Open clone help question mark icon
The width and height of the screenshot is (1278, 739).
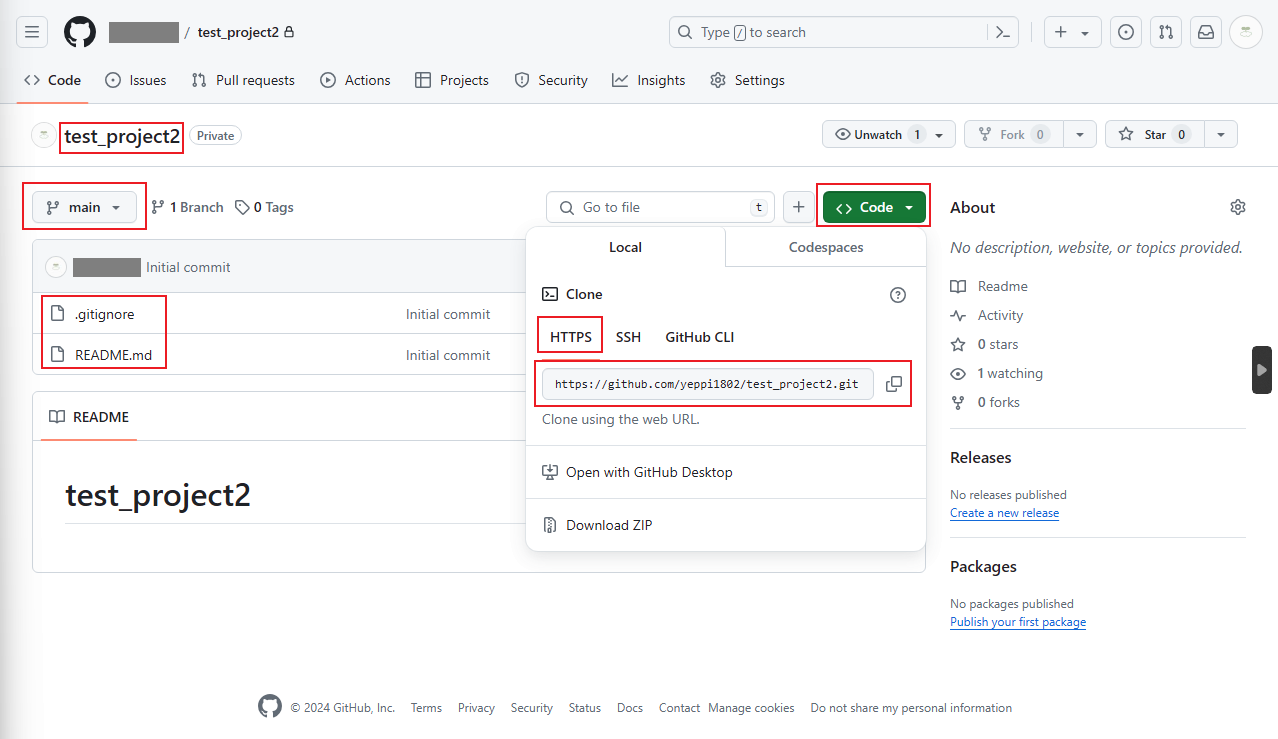898,294
